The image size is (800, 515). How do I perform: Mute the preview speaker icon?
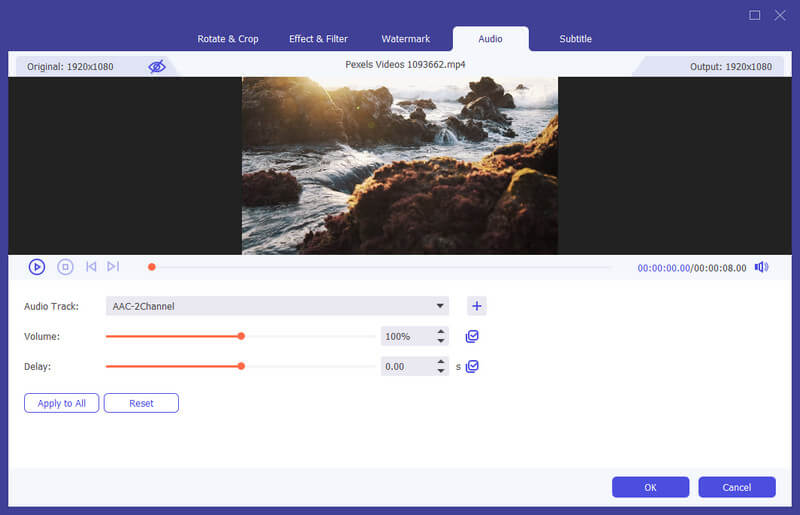pos(762,267)
